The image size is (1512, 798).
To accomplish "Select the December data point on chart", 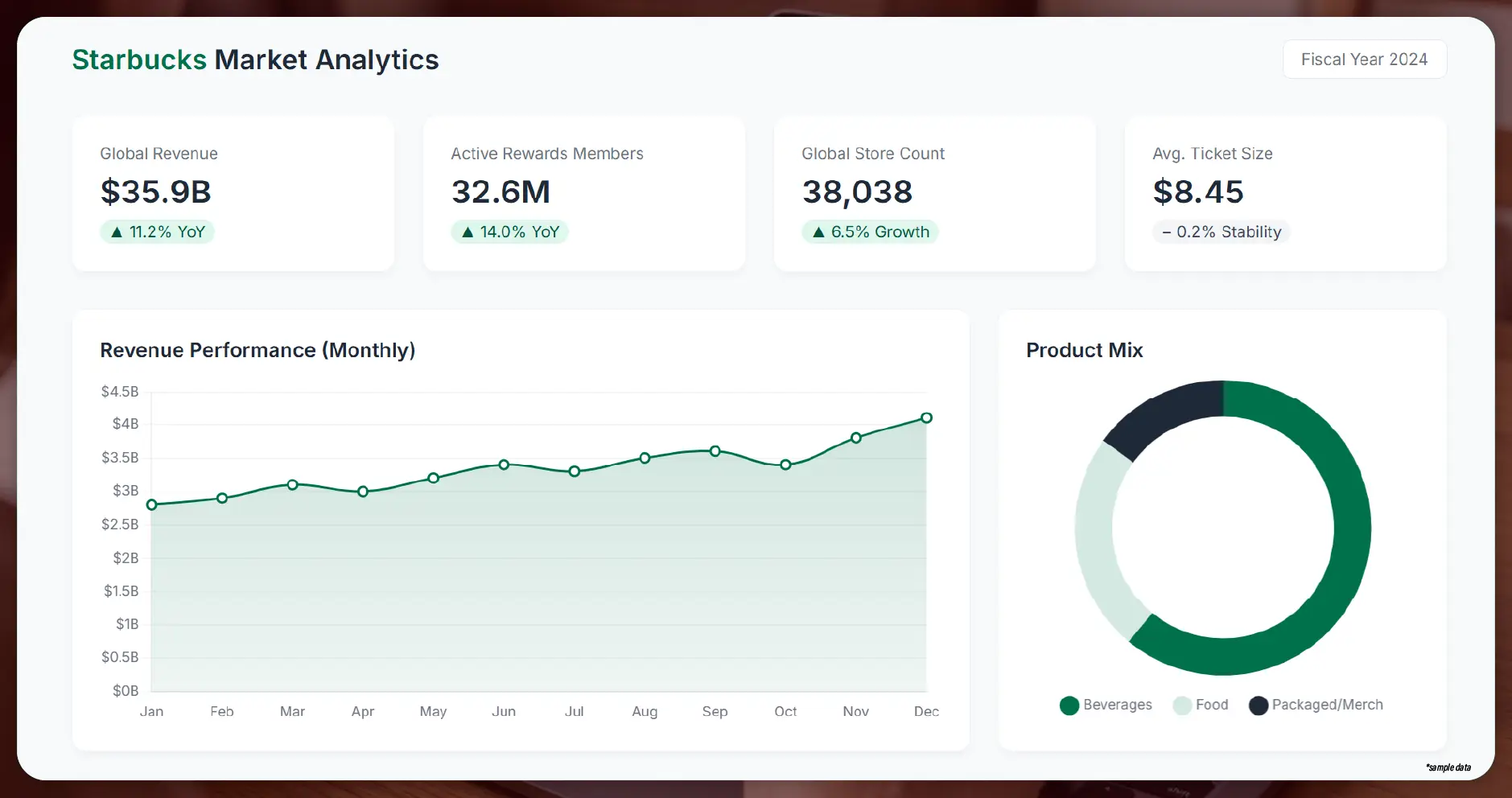I will click(x=926, y=418).
